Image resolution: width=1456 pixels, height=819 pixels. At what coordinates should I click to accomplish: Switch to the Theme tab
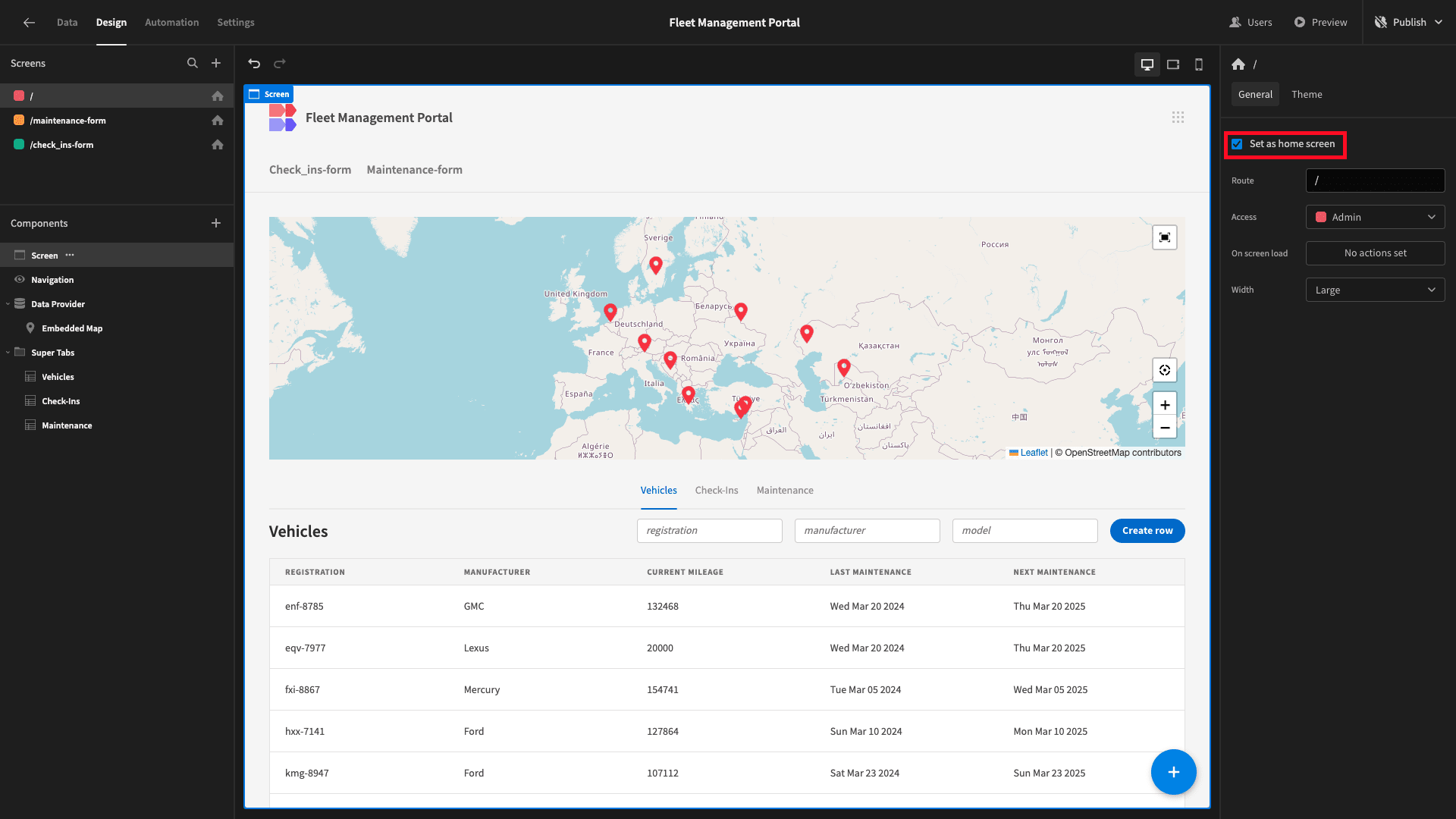(x=1307, y=94)
